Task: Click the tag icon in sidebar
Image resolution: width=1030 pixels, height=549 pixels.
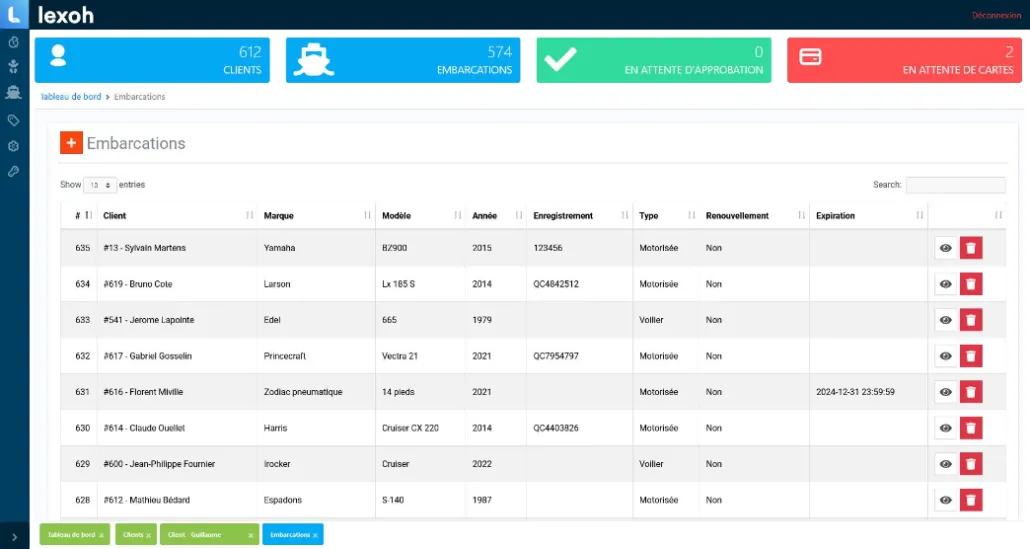Action: point(13,120)
